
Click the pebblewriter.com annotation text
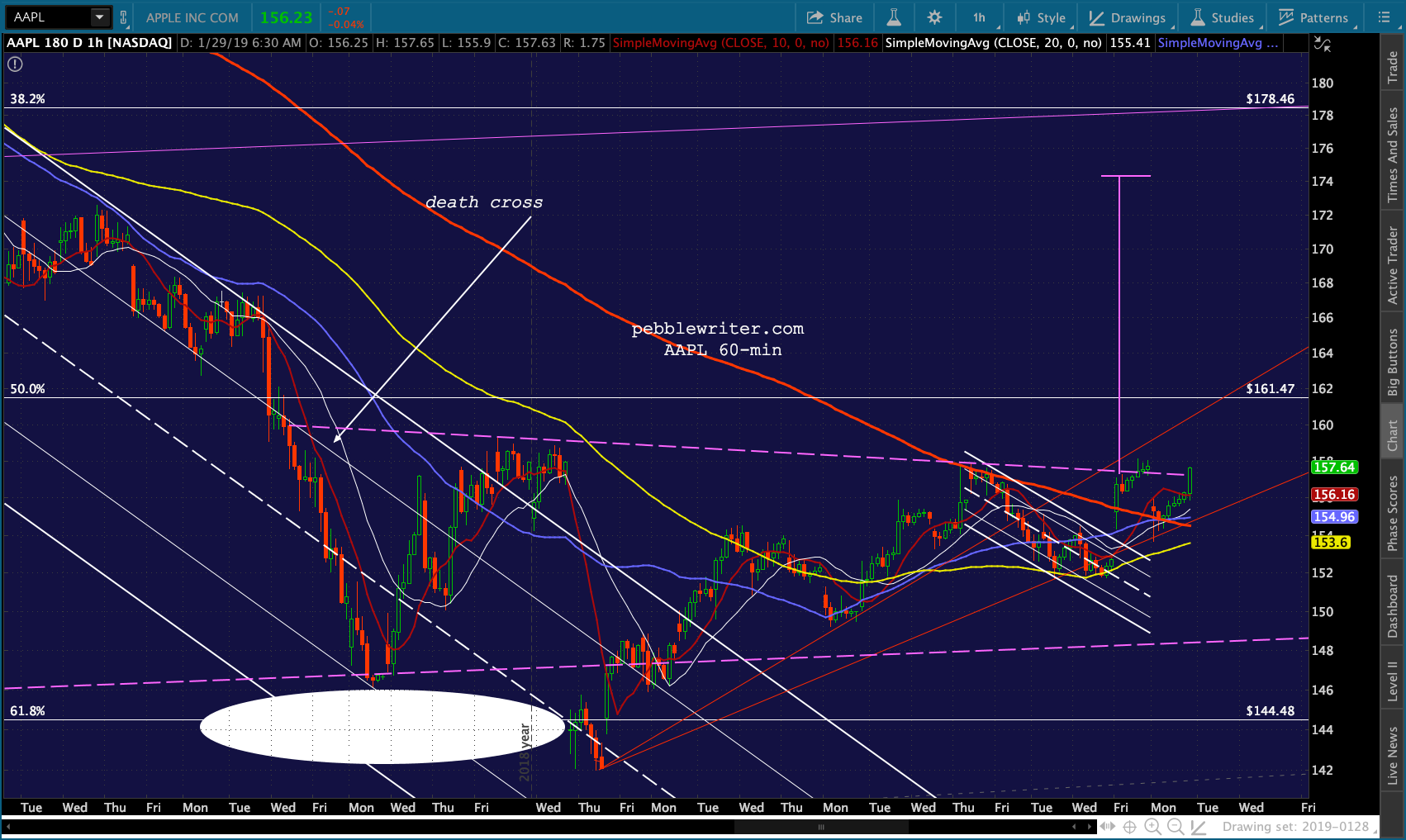coord(717,329)
